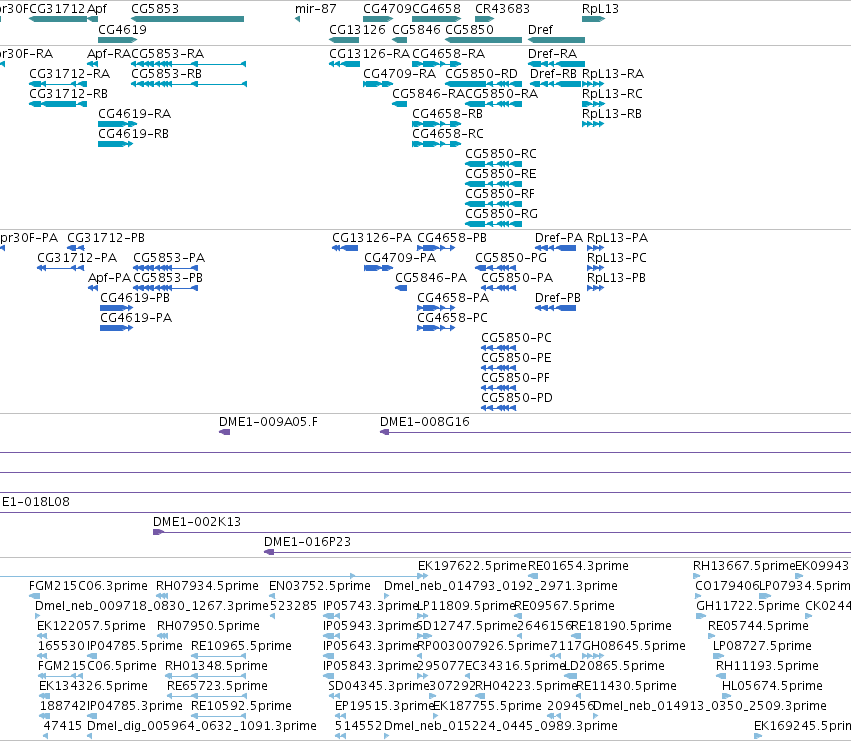Open the Apf-PA protein label
This screenshot has width=851, height=741.
pos(109,278)
